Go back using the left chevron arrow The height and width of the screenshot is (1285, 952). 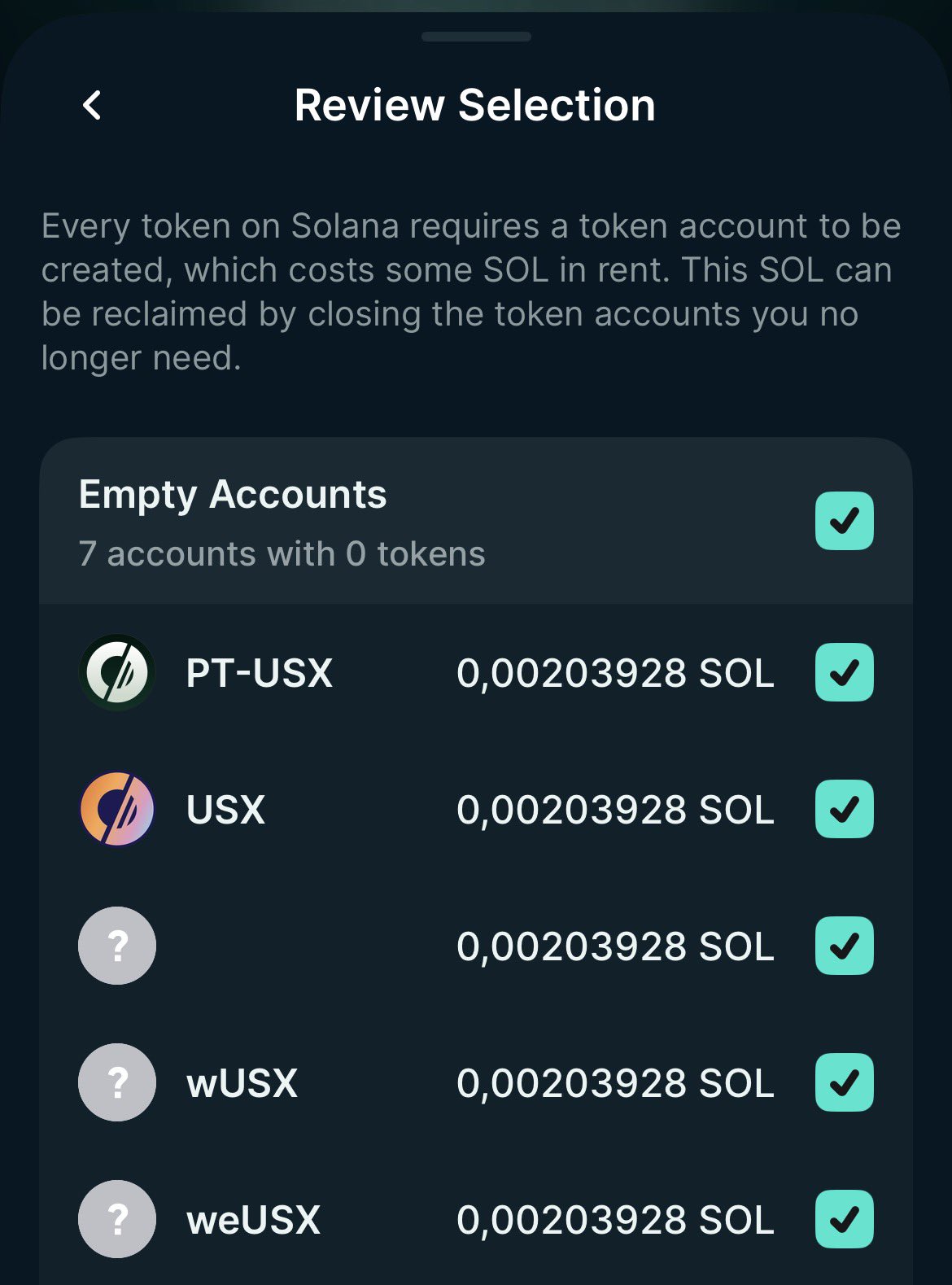tap(93, 106)
